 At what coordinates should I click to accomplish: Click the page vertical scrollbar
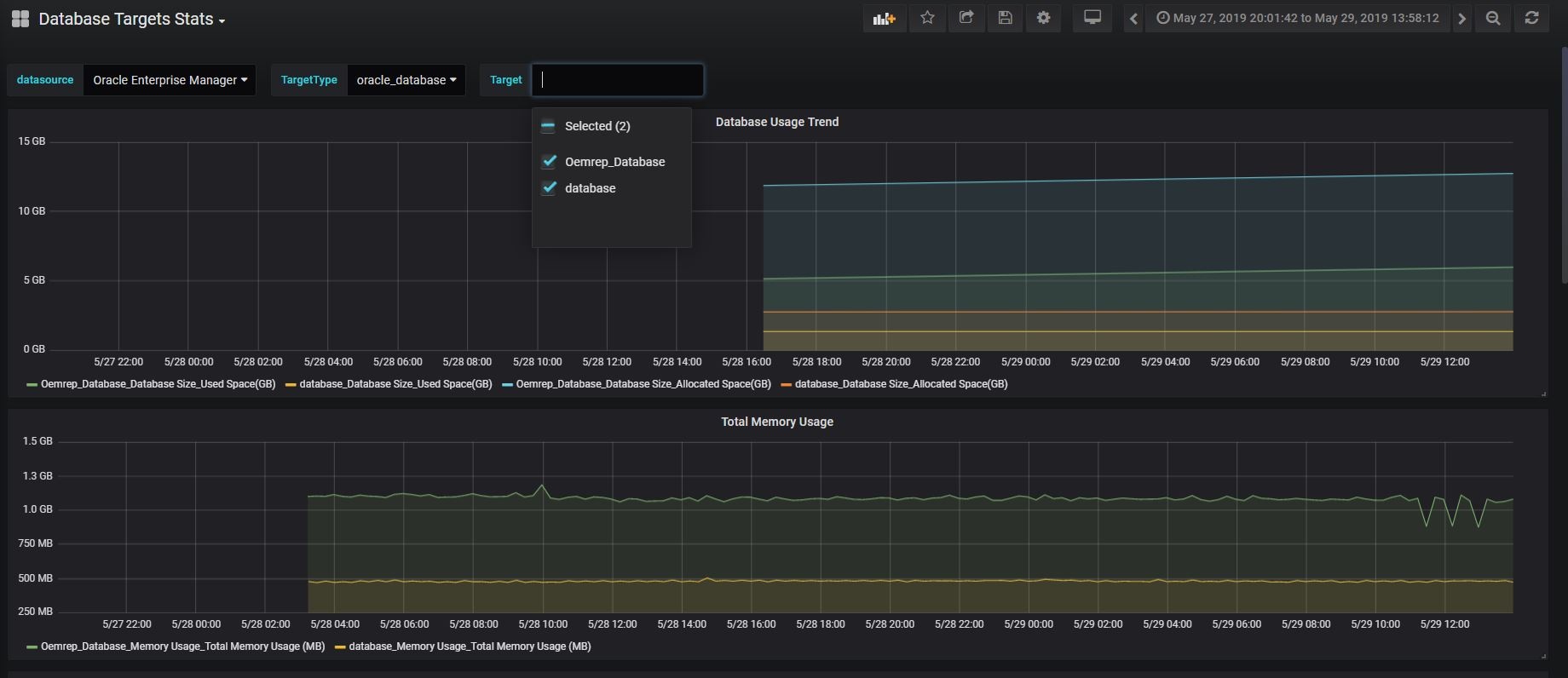point(1564,166)
